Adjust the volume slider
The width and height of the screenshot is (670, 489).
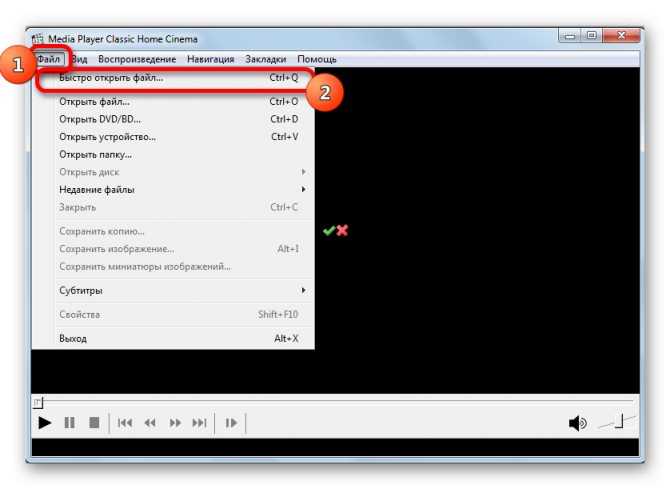(x=617, y=422)
